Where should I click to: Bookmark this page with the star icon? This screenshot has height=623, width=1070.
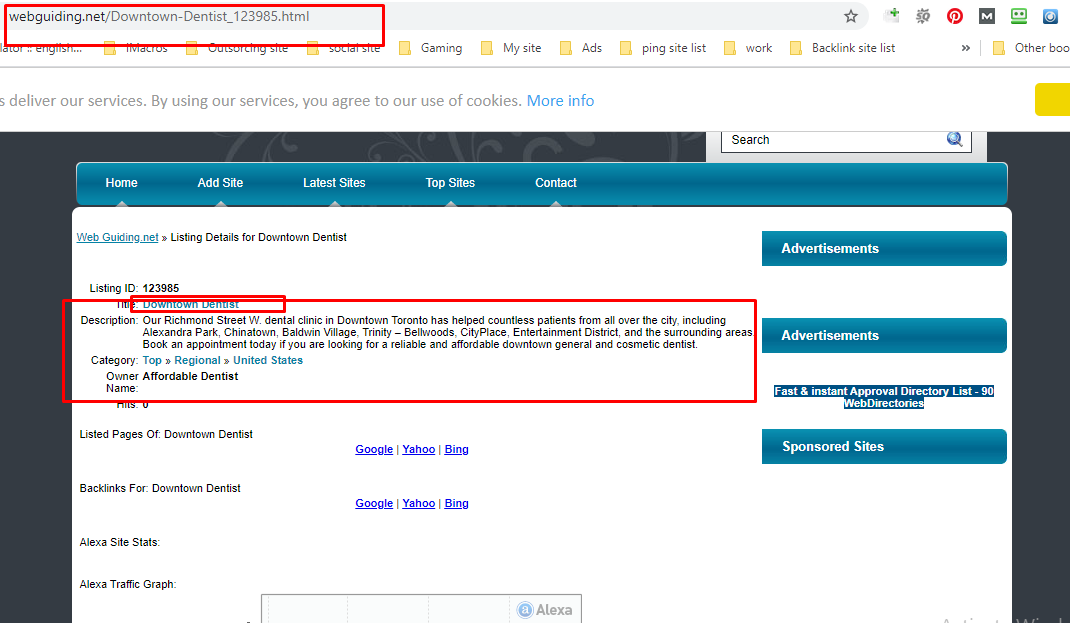[851, 16]
